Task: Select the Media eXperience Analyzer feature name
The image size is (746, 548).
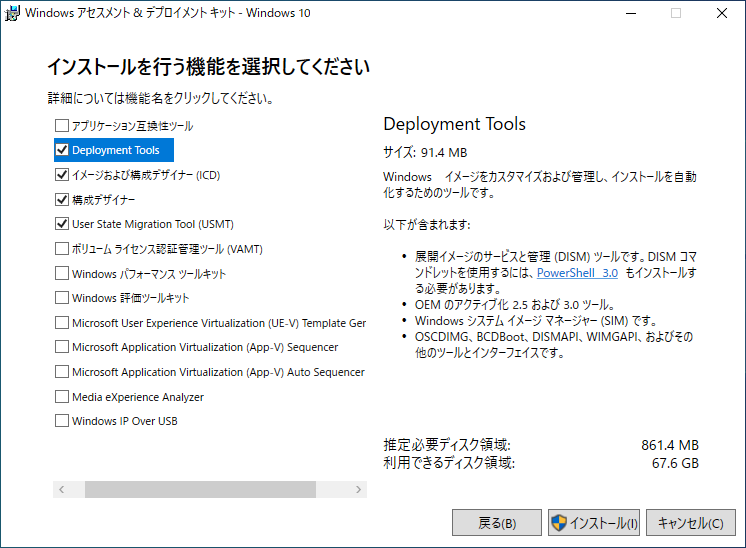Action: (x=138, y=397)
